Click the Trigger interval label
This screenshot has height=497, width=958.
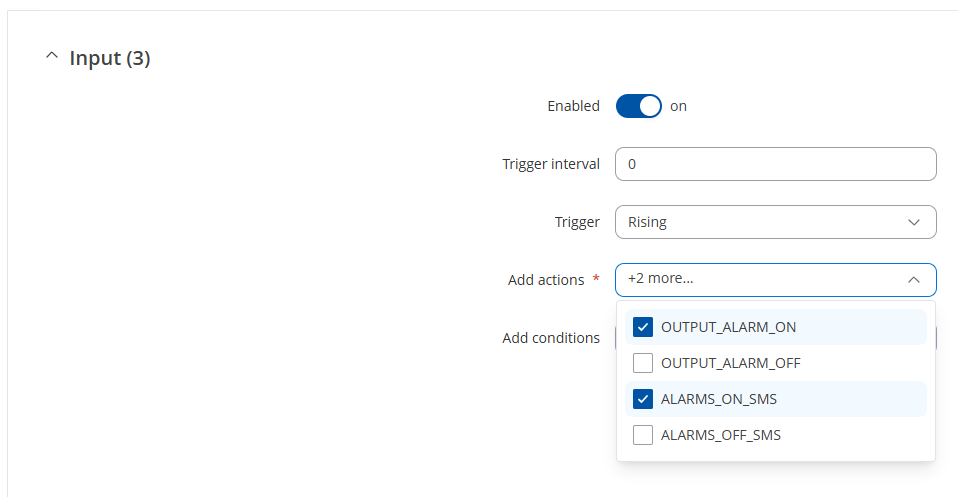tap(551, 164)
